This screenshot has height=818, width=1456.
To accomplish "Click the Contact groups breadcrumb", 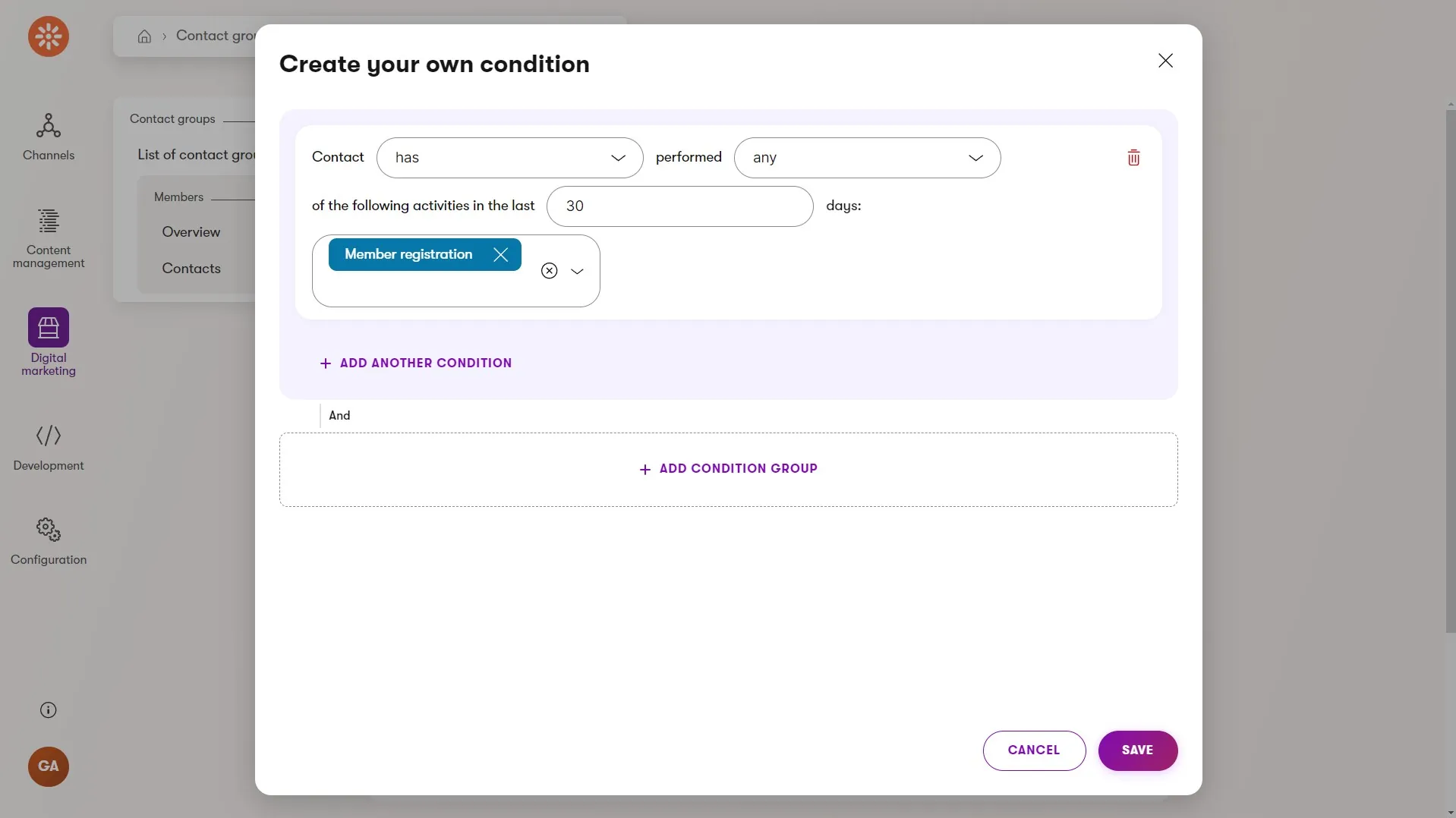I will tap(215, 36).
